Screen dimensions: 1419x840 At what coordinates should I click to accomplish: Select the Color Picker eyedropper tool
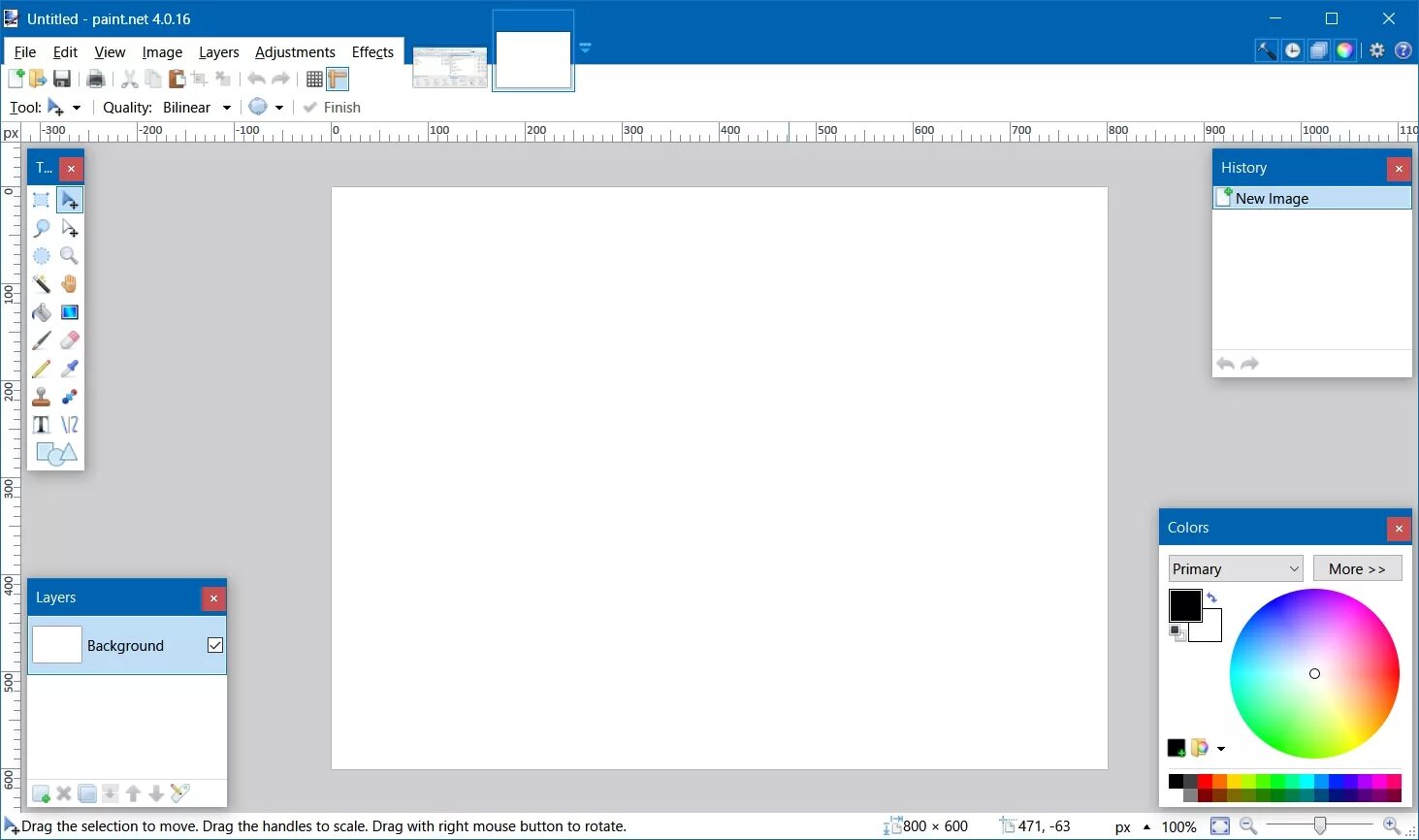click(x=69, y=369)
